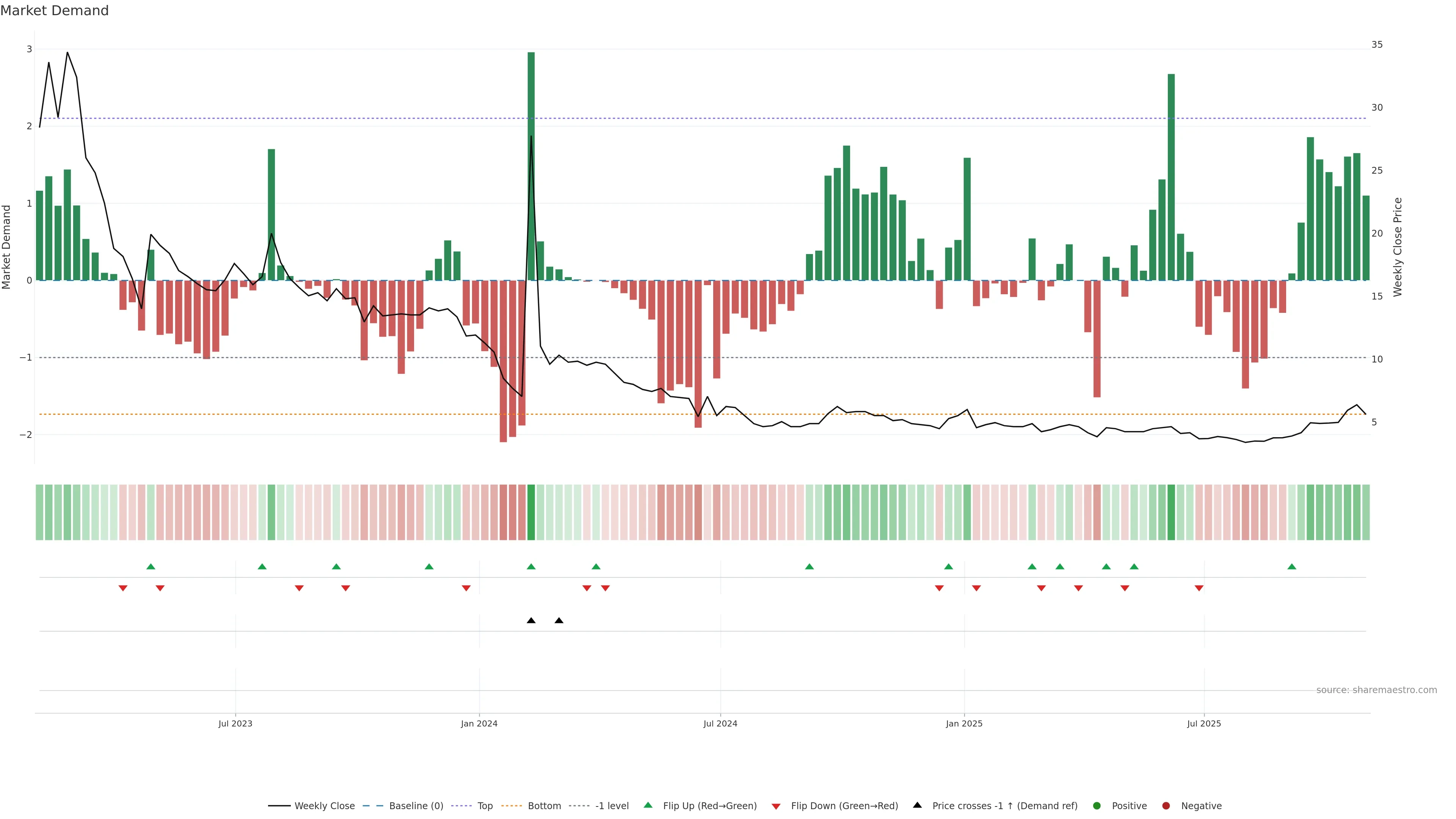Select the Jul 2023 x-axis label
Image resolution: width=1456 pixels, height=819 pixels.
pos(235,724)
